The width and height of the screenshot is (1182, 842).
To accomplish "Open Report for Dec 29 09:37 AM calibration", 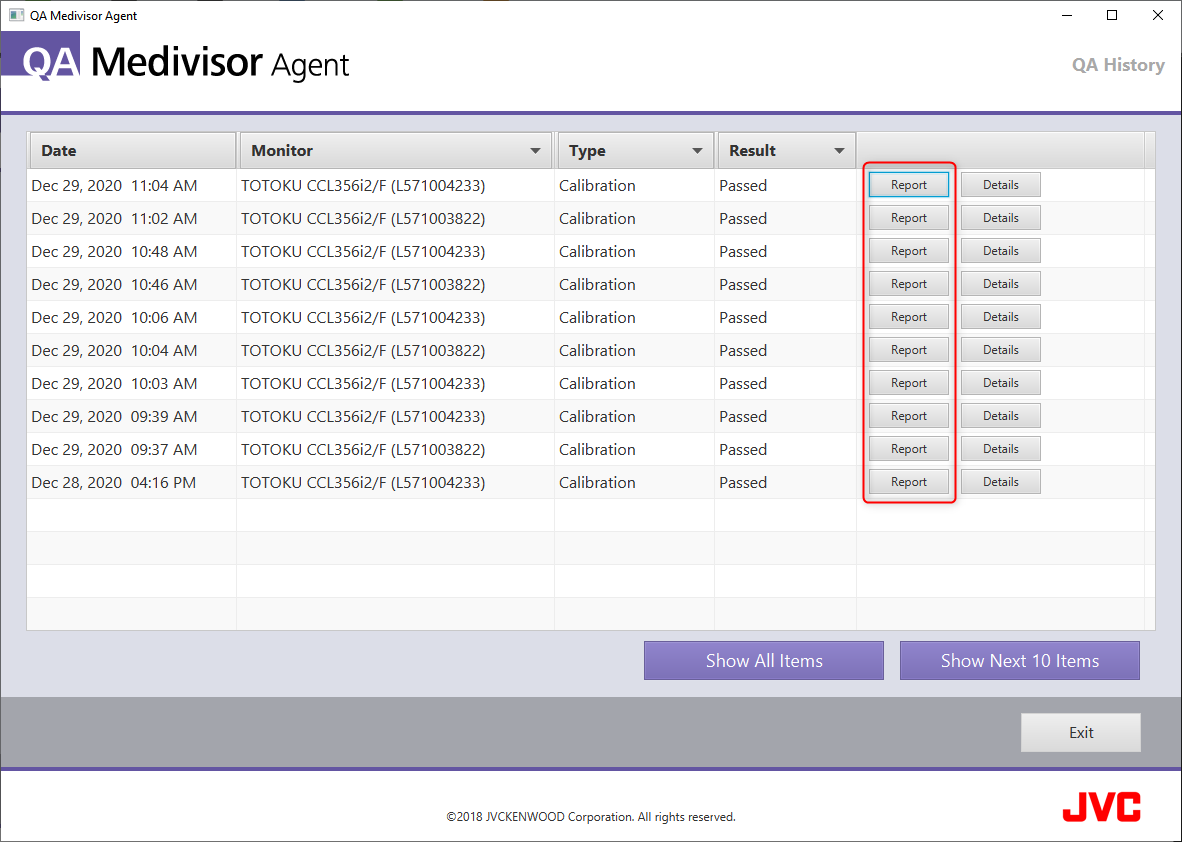I will point(908,449).
